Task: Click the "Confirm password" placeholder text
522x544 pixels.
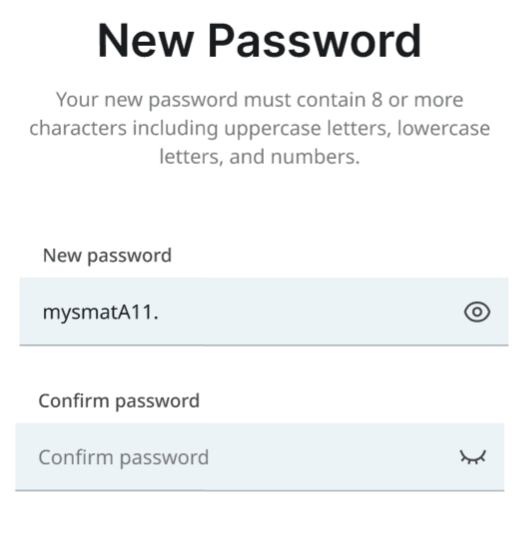Action: coord(123,458)
